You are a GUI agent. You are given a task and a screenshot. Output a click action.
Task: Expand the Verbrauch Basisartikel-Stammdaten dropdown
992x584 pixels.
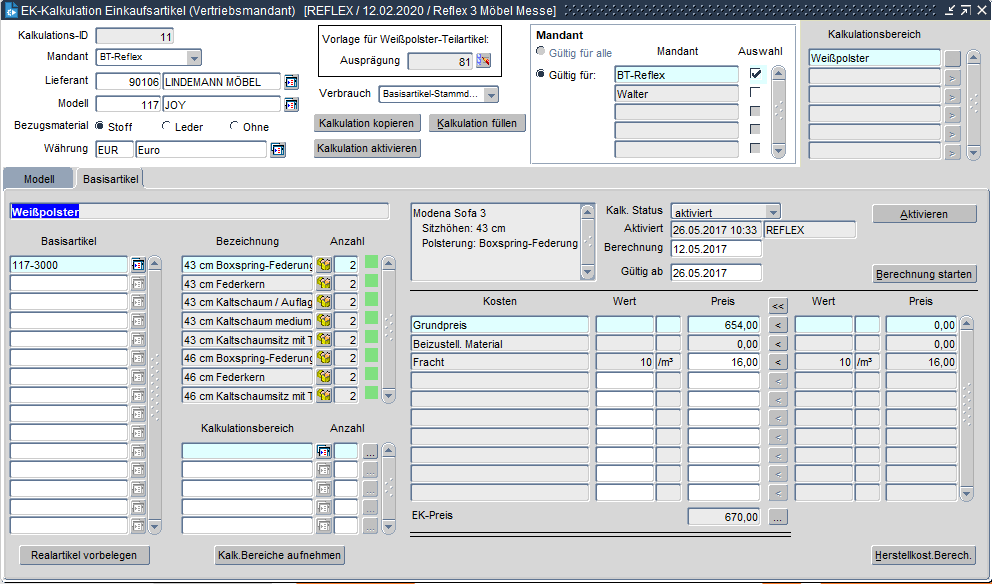point(491,95)
